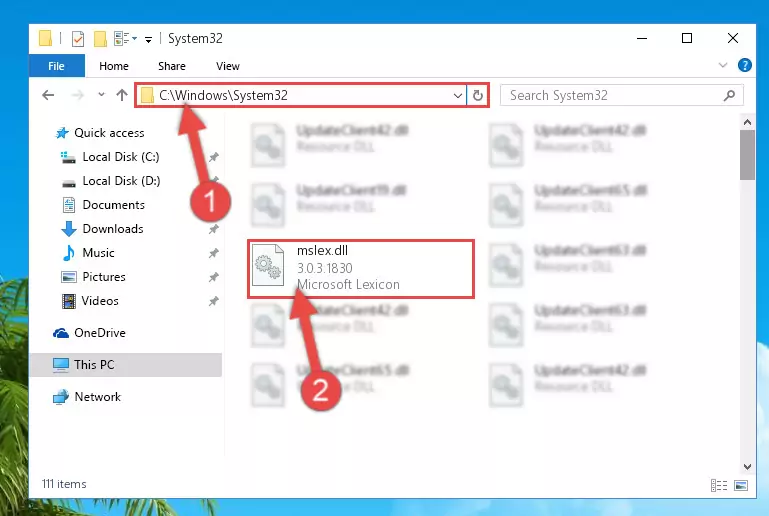769x516 pixels.
Task: Click the scrollbar down arrow
Action: pyautogui.click(x=747, y=466)
